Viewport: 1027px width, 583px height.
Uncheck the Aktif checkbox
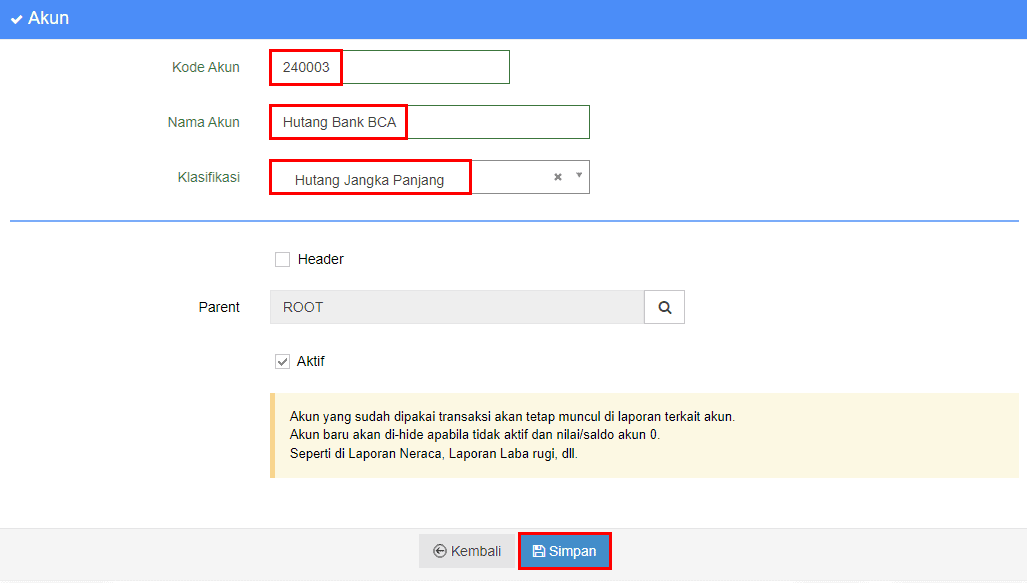click(x=282, y=362)
